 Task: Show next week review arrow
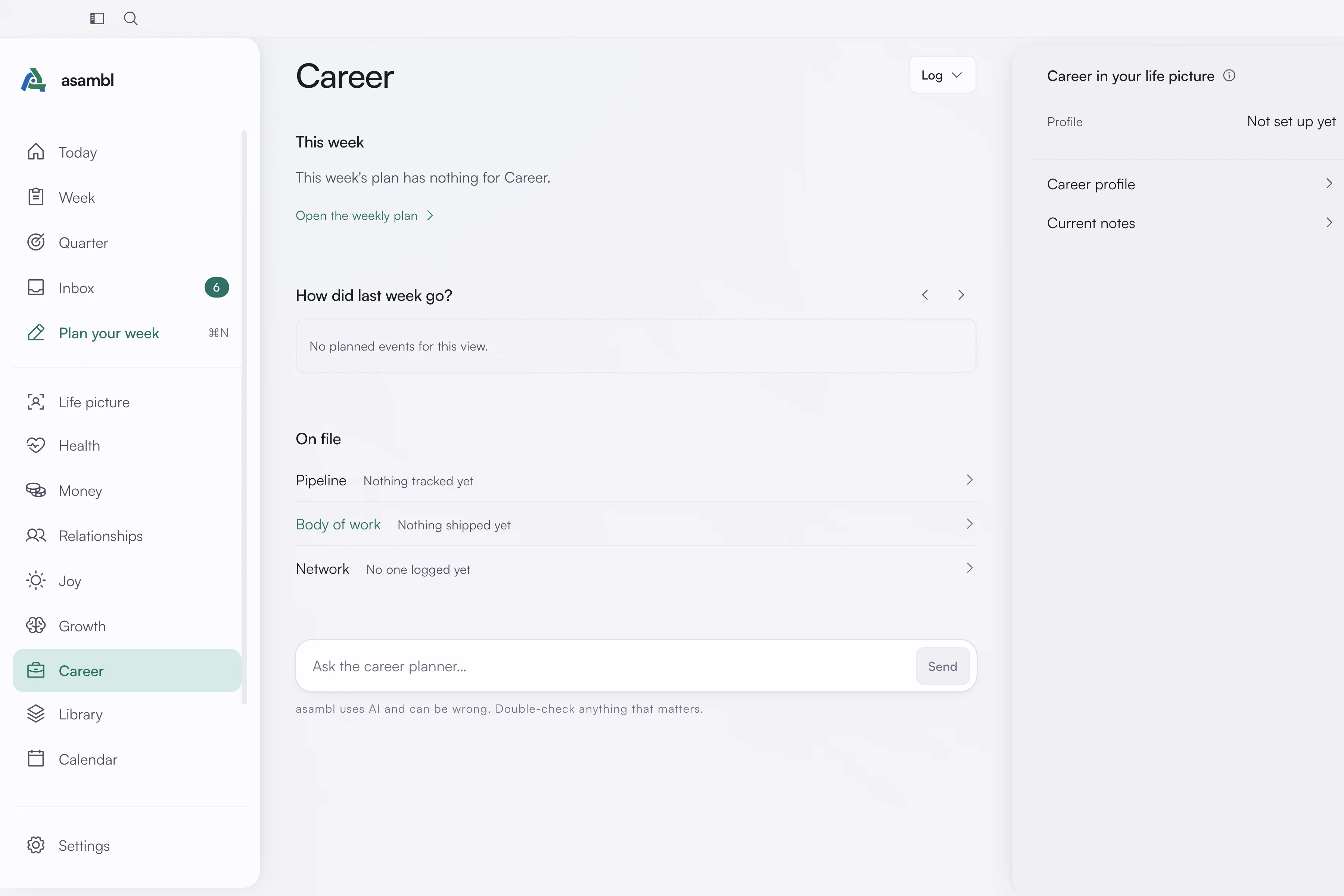point(961,295)
